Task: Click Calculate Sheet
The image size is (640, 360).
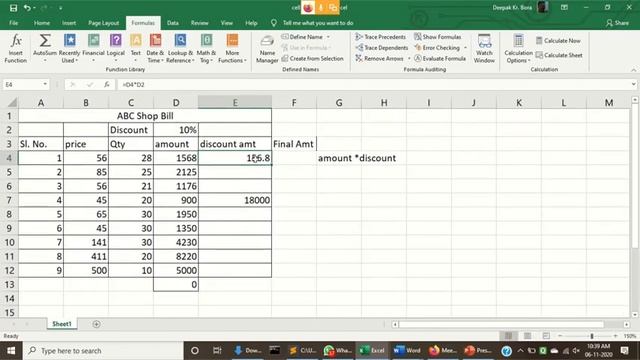Action: (x=559, y=55)
